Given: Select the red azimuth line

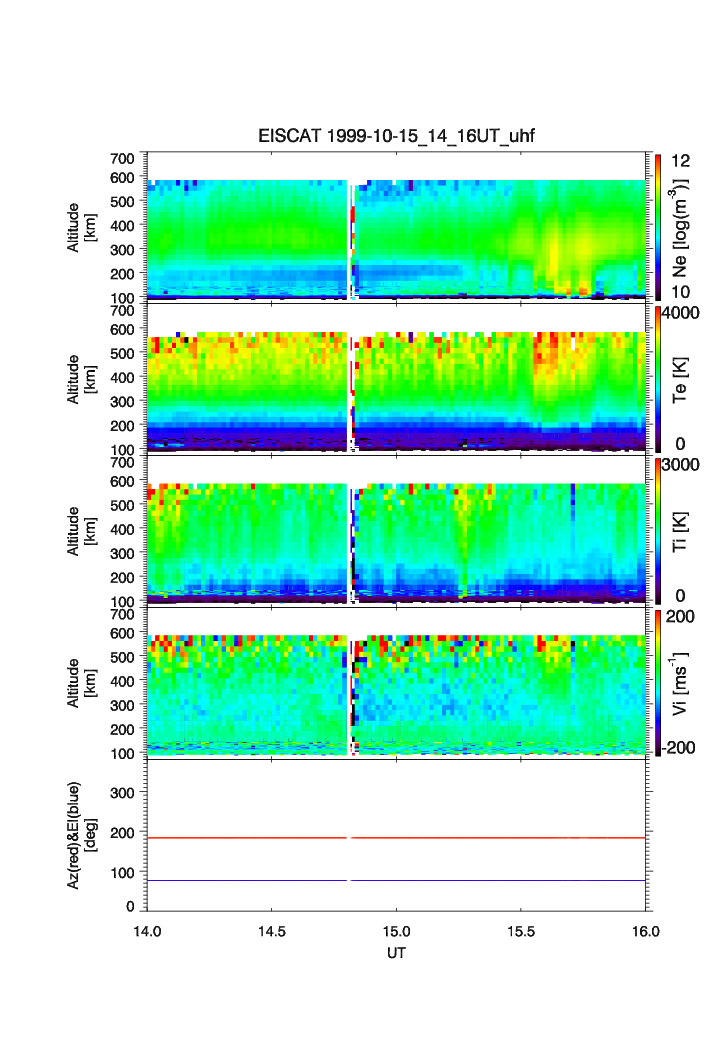Looking at the screenshot, I should click(500, 838).
